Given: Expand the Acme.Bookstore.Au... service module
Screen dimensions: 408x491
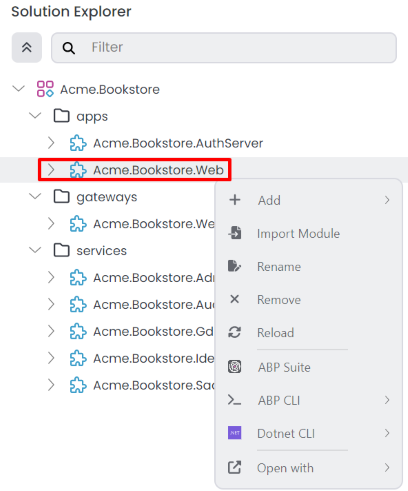Looking at the screenshot, I should (51, 304).
